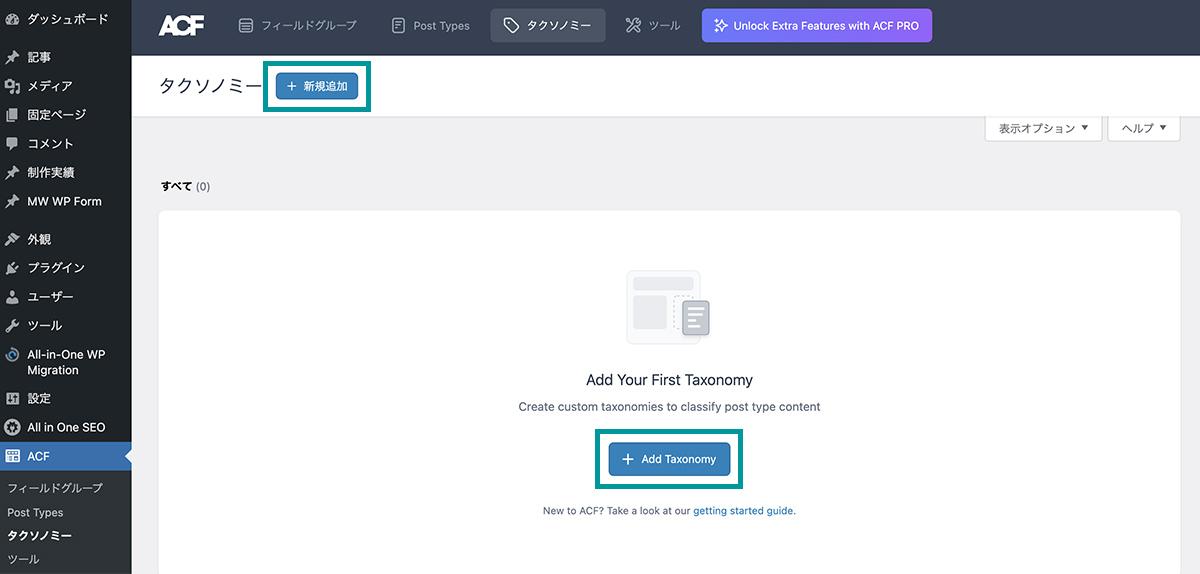The height and width of the screenshot is (574, 1200).
Task: Click the Plugins (プラグイン) plug icon
Action: point(12,268)
